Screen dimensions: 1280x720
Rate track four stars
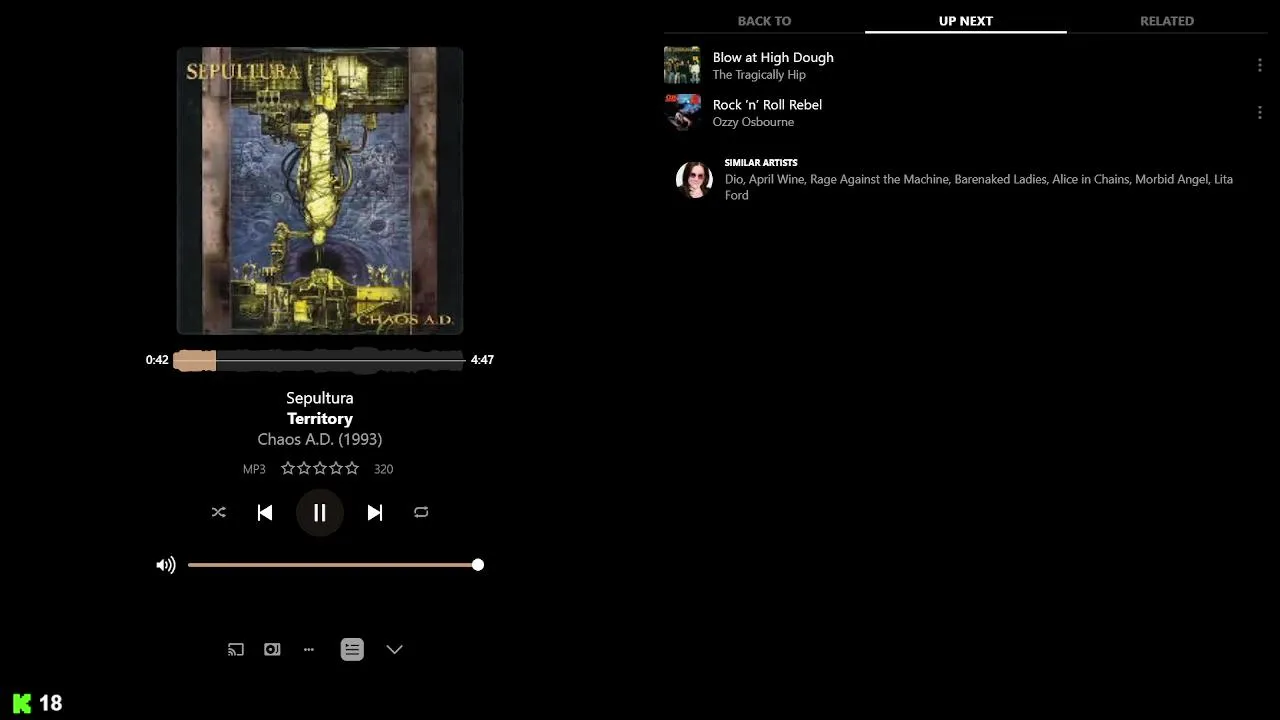pyautogui.click(x=336, y=468)
